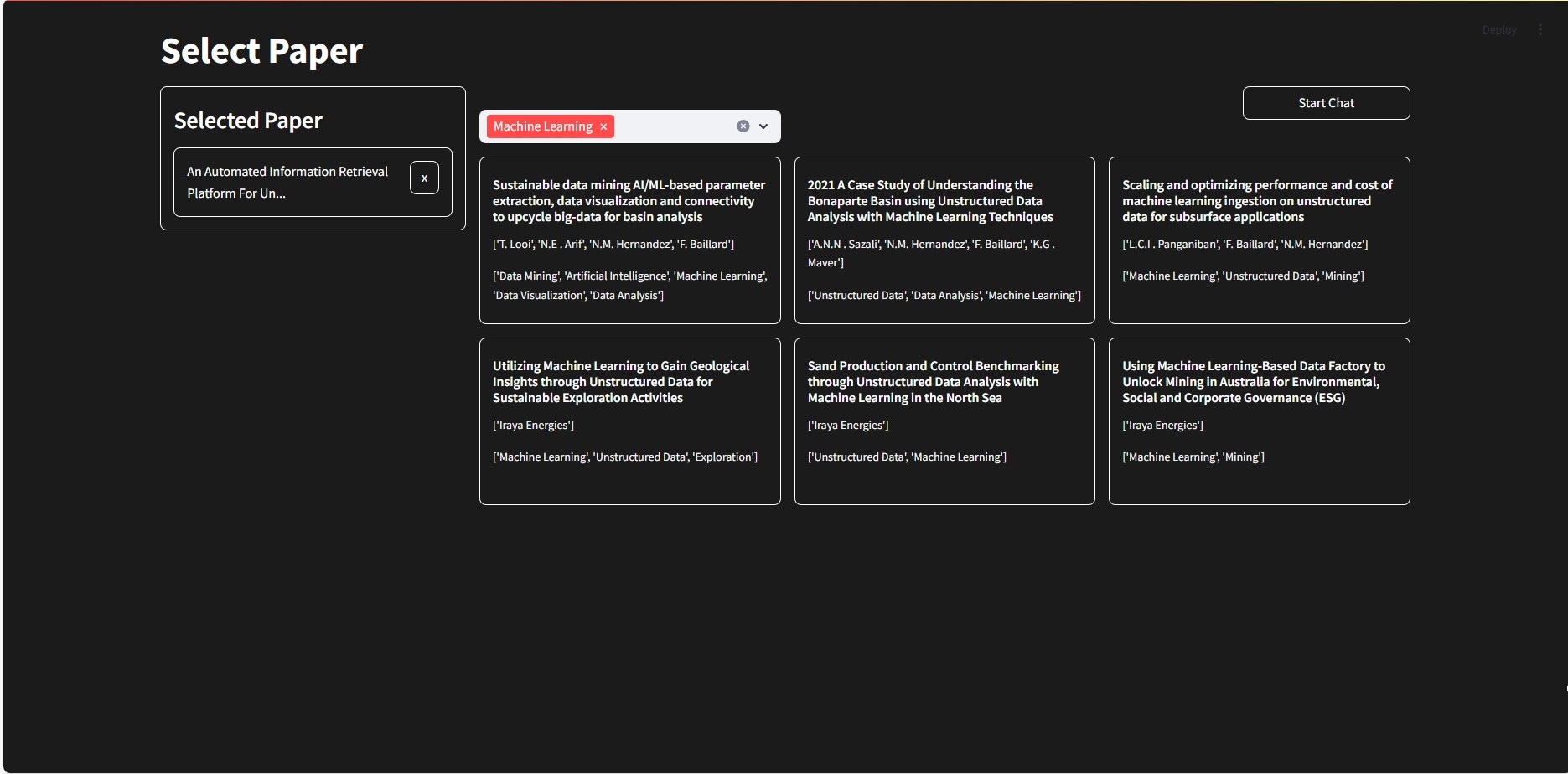Click the Selected Paper panel heading

click(248, 121)
